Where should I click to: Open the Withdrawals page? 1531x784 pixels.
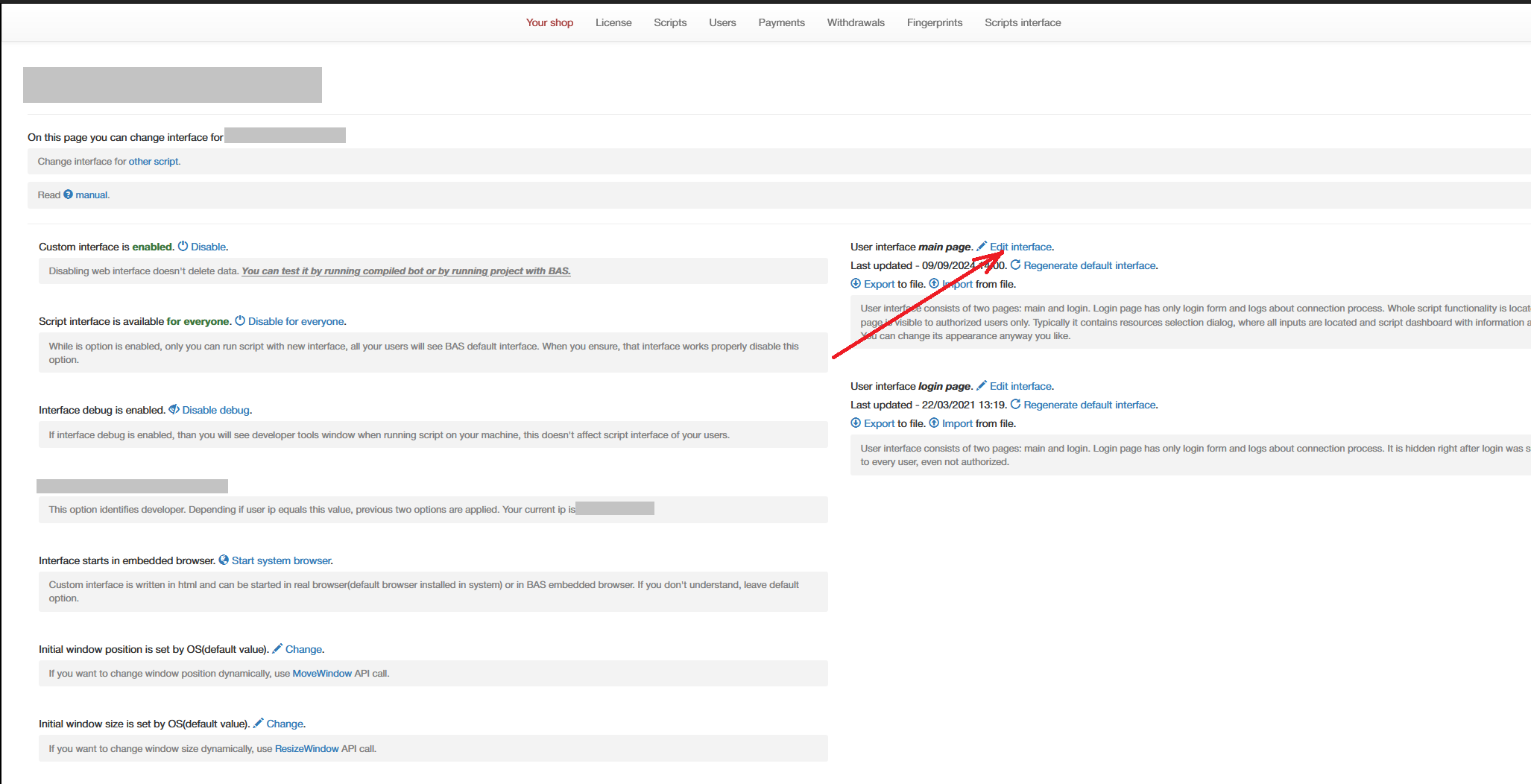pyautogui.click(x=855, y=22)
